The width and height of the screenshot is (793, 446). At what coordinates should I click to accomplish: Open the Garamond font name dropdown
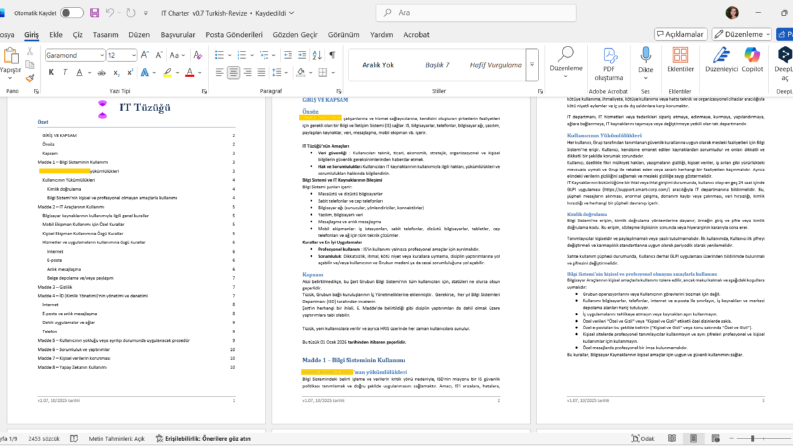click(x=102, y=55)
